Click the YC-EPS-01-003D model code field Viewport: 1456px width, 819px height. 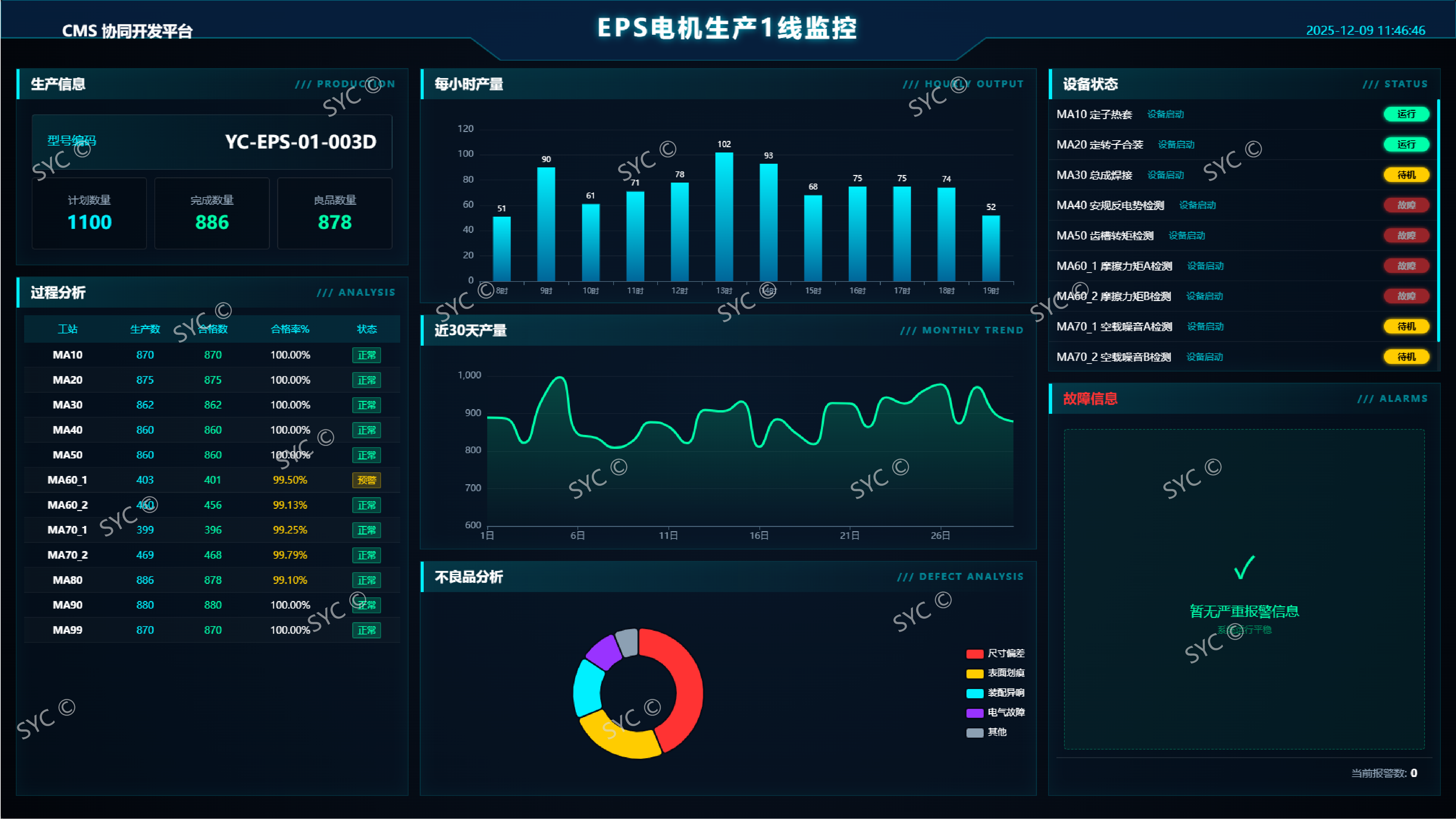pos(300,141)
